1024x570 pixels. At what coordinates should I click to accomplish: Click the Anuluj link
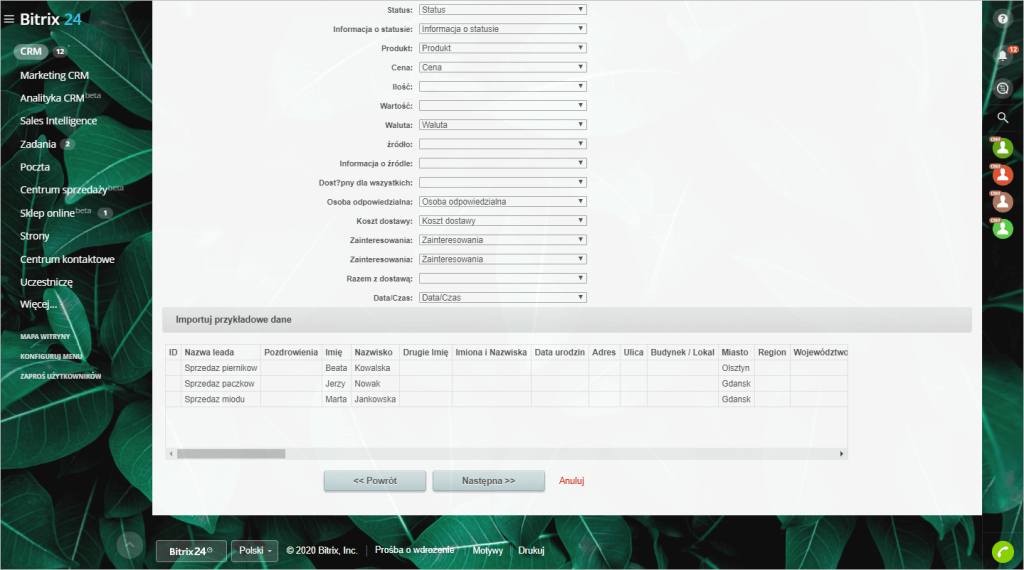coord(571,481)
